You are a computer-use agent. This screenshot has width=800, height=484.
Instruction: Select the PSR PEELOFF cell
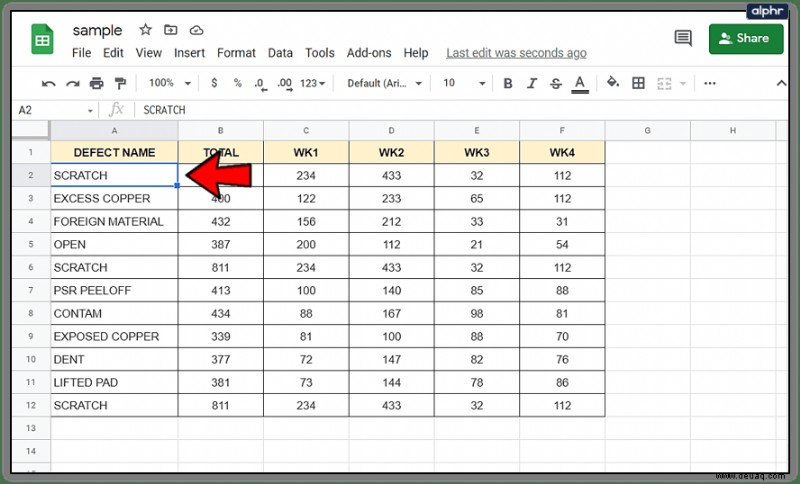click(114, 290)
